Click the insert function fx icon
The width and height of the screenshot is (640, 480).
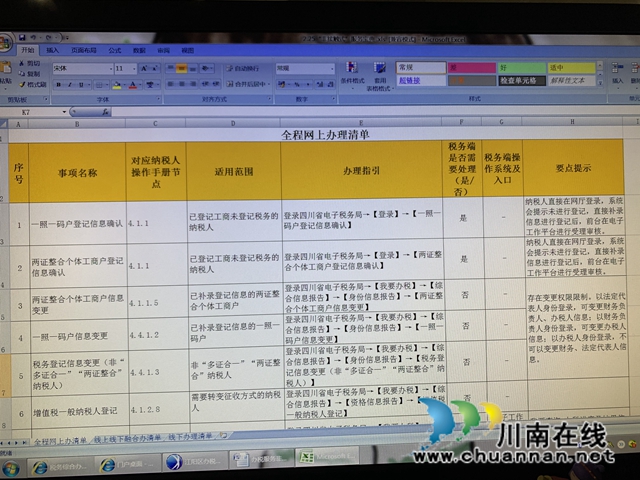105,112
